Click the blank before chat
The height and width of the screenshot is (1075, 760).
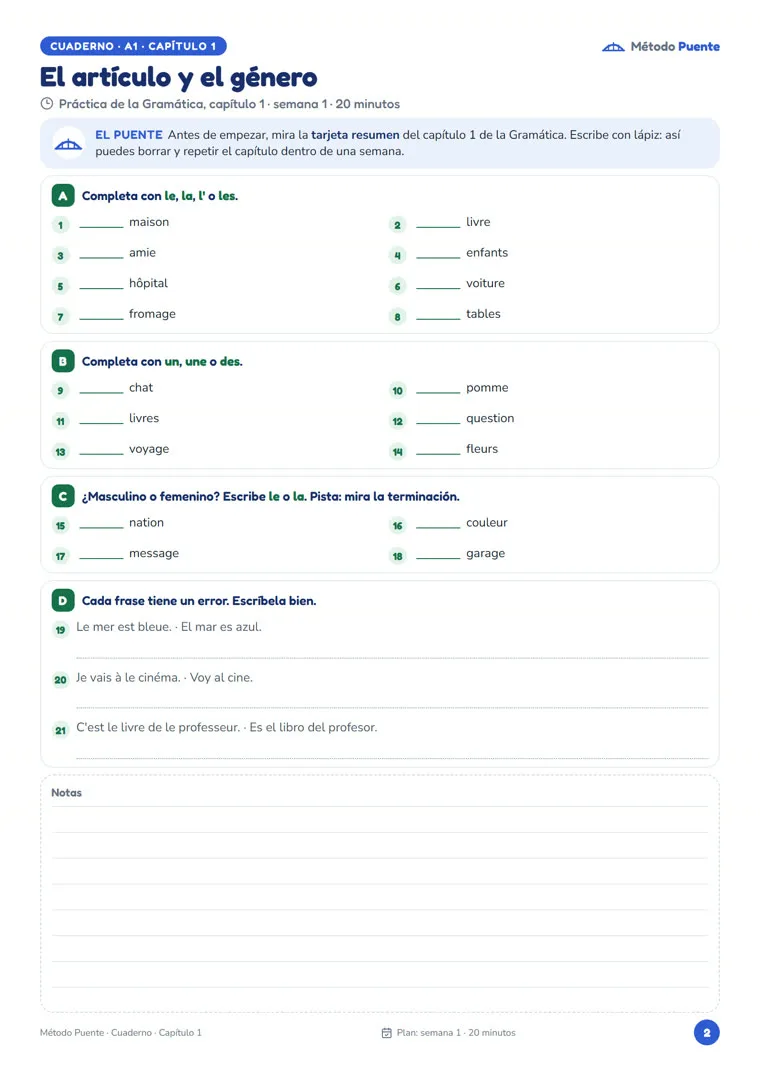[x=101, y=389]
